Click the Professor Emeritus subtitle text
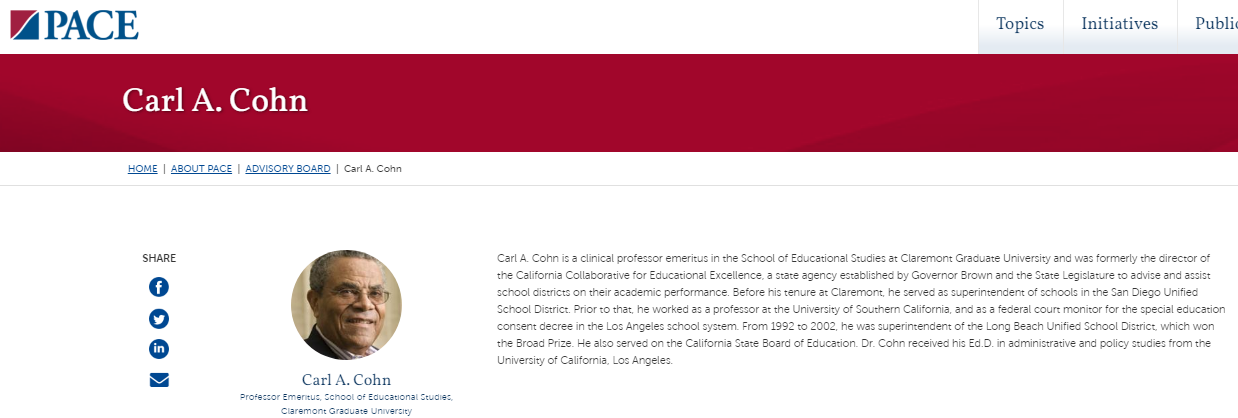This screenshot has height=418, width=1238. (346, 397)
